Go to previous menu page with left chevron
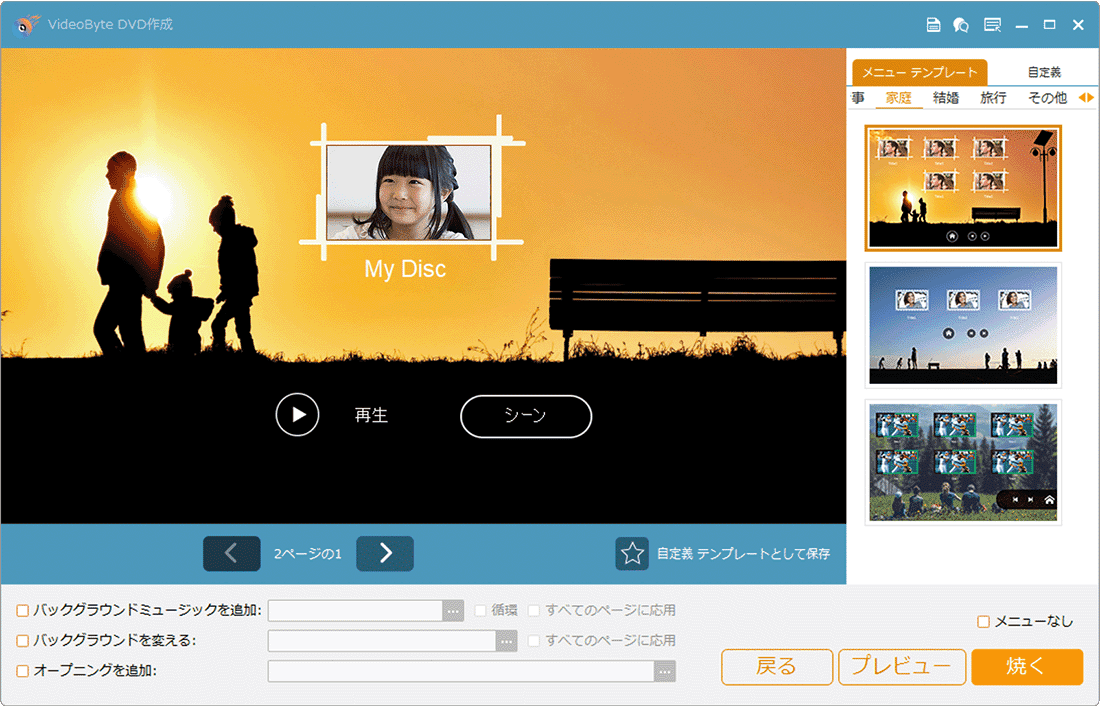 tap(231, 553)
